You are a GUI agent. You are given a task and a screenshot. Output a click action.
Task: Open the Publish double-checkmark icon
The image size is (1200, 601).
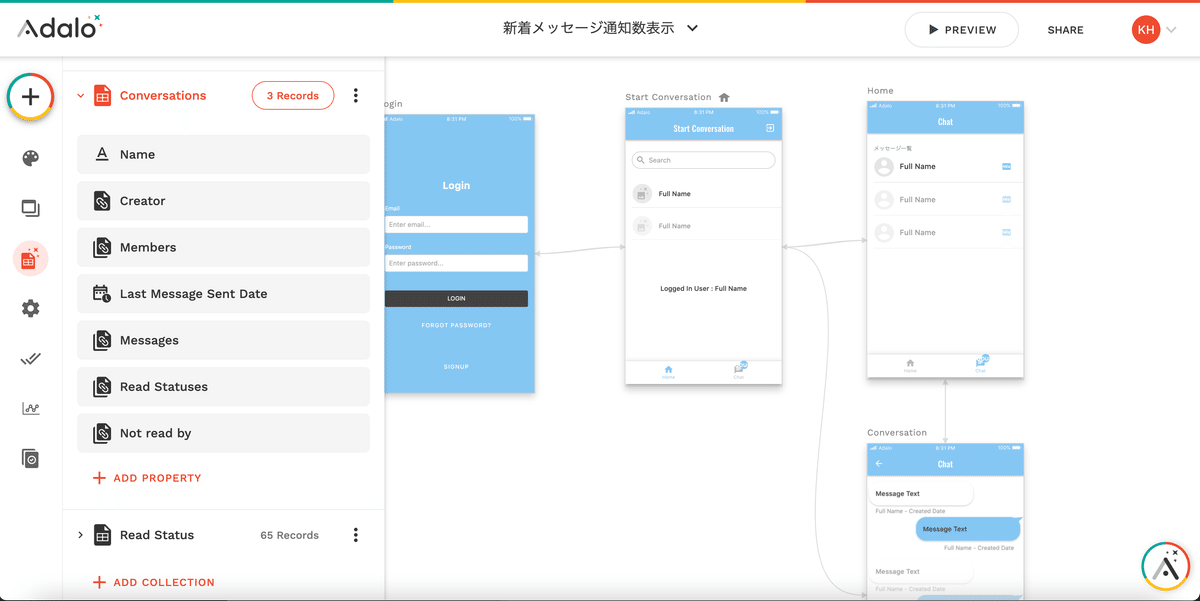click(x=31, y=359)
